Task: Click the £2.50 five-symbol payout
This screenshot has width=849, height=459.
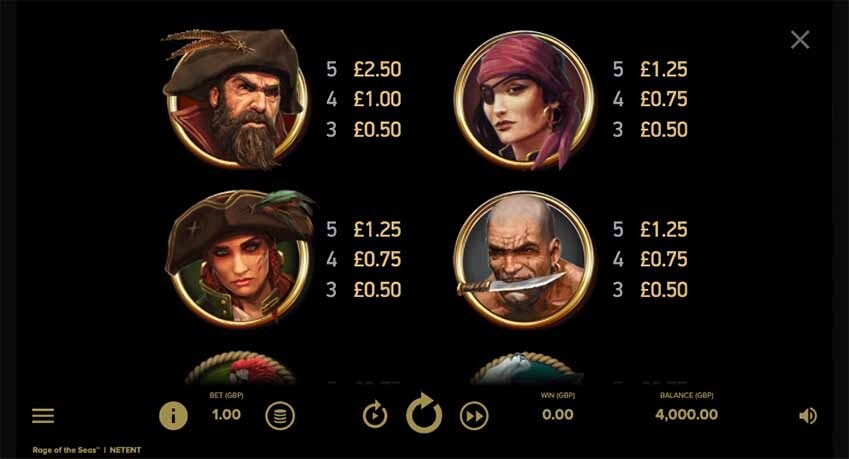Action: 377,69
